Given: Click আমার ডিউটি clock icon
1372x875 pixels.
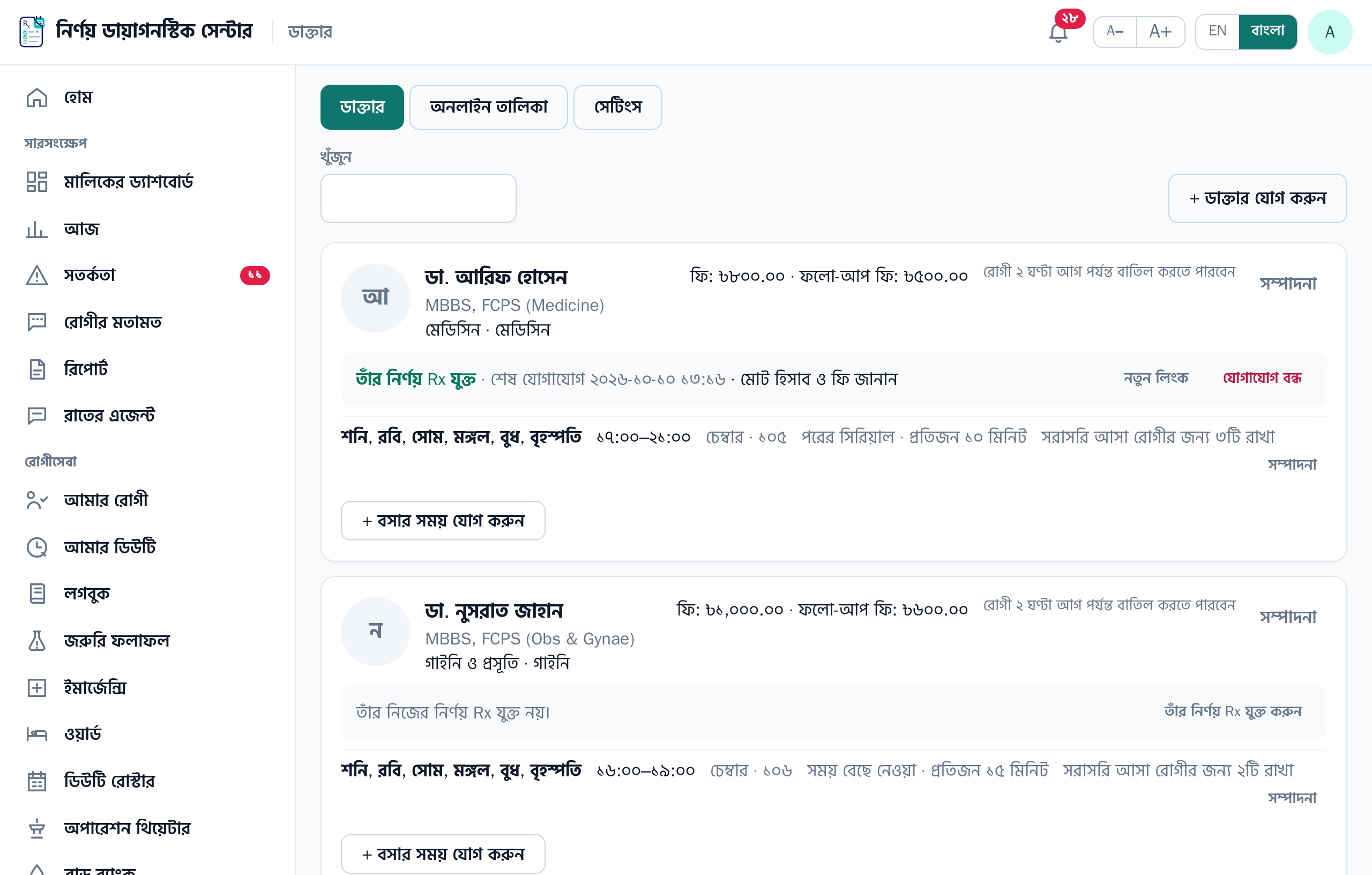Looking at the screenshot, I should tap(37, 547).
